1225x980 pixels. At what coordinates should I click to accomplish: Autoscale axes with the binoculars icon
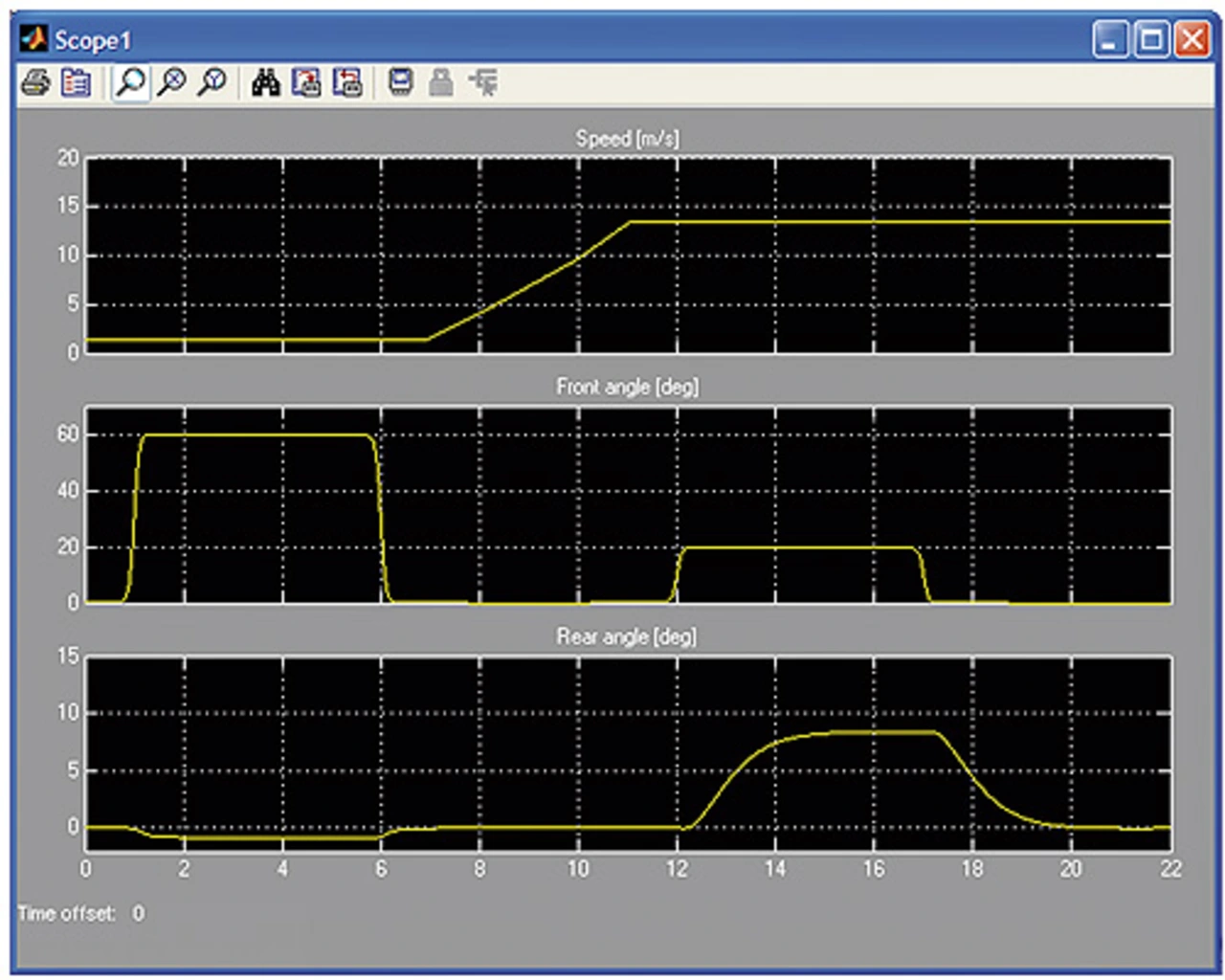(265, 83)
